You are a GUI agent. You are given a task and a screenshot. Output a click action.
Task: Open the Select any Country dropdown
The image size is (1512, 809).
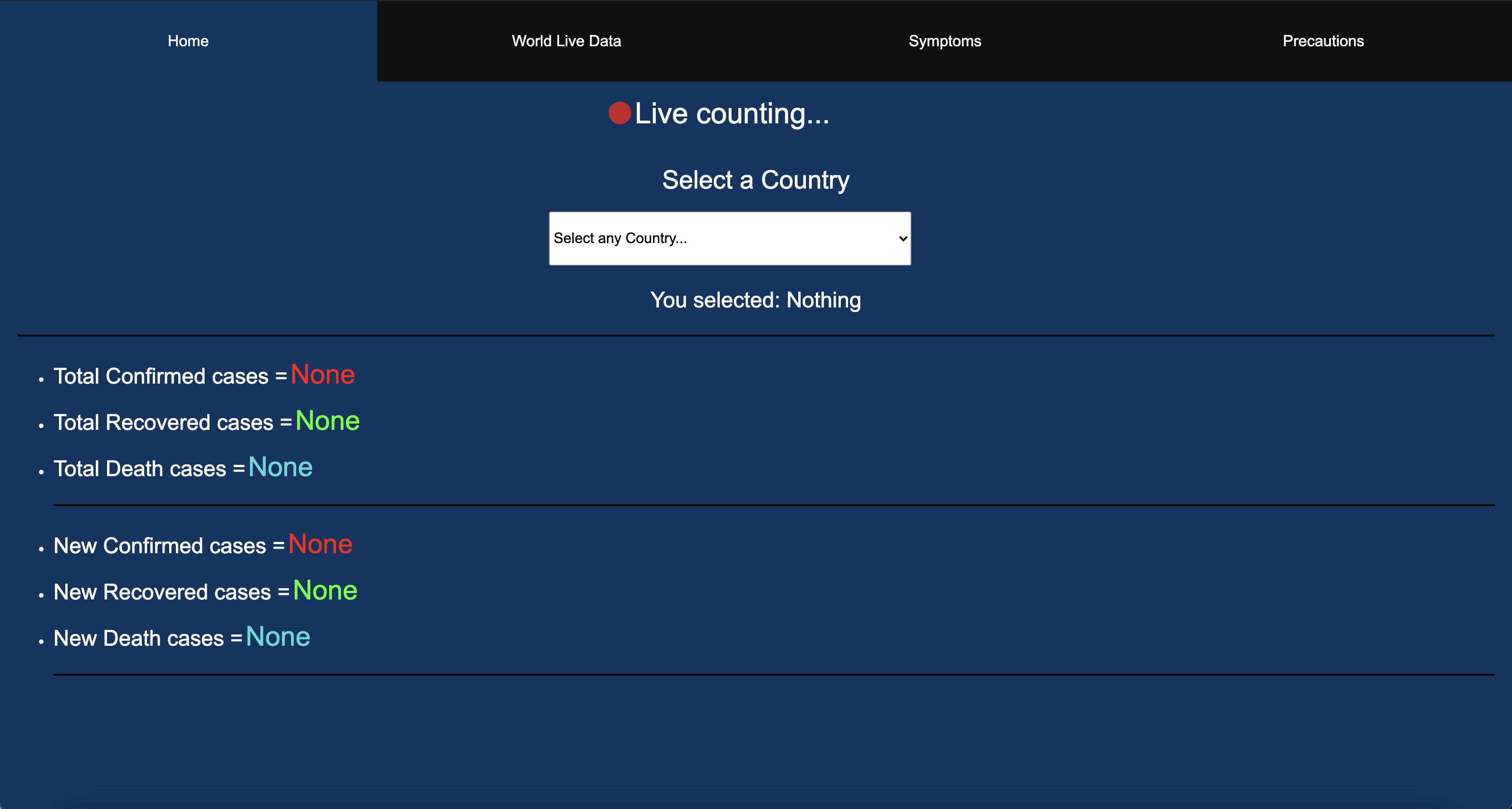coord(729,239)
